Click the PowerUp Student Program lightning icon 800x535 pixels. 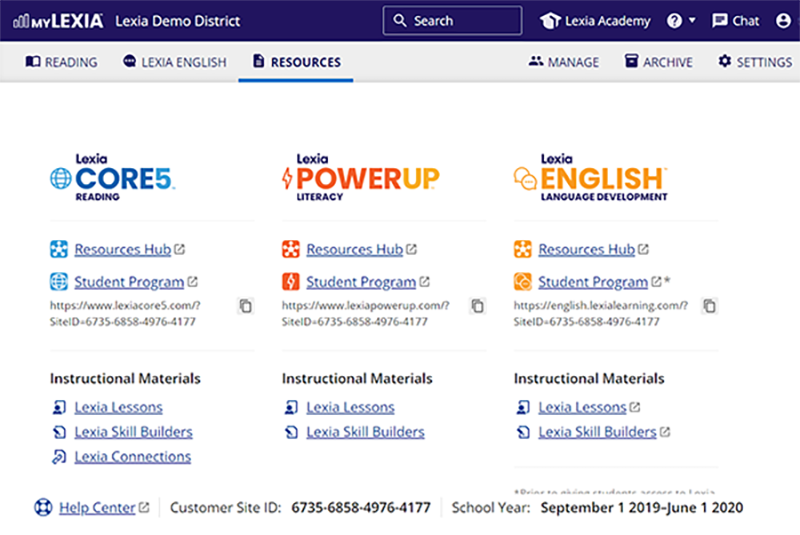click(291, 282)
